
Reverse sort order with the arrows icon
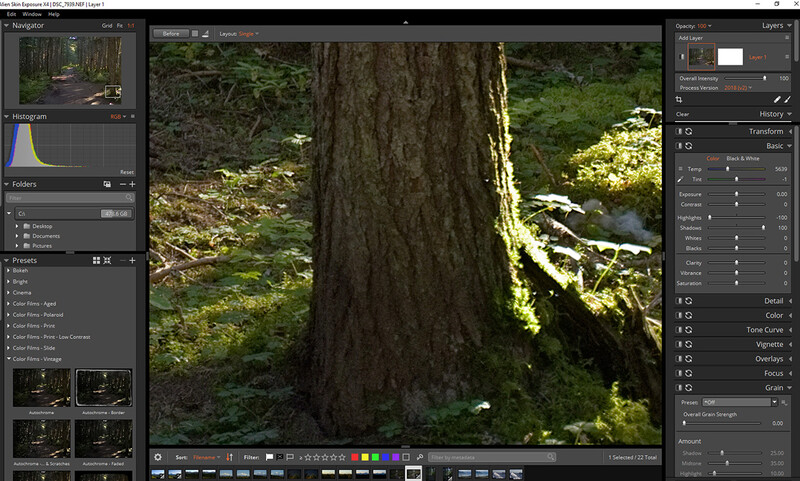coord(230,458)
